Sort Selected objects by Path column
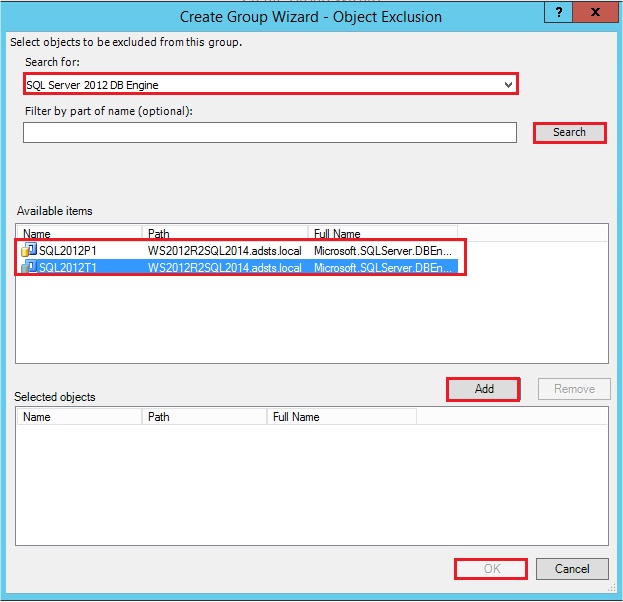Screen dimensions: 623x602 204,417
